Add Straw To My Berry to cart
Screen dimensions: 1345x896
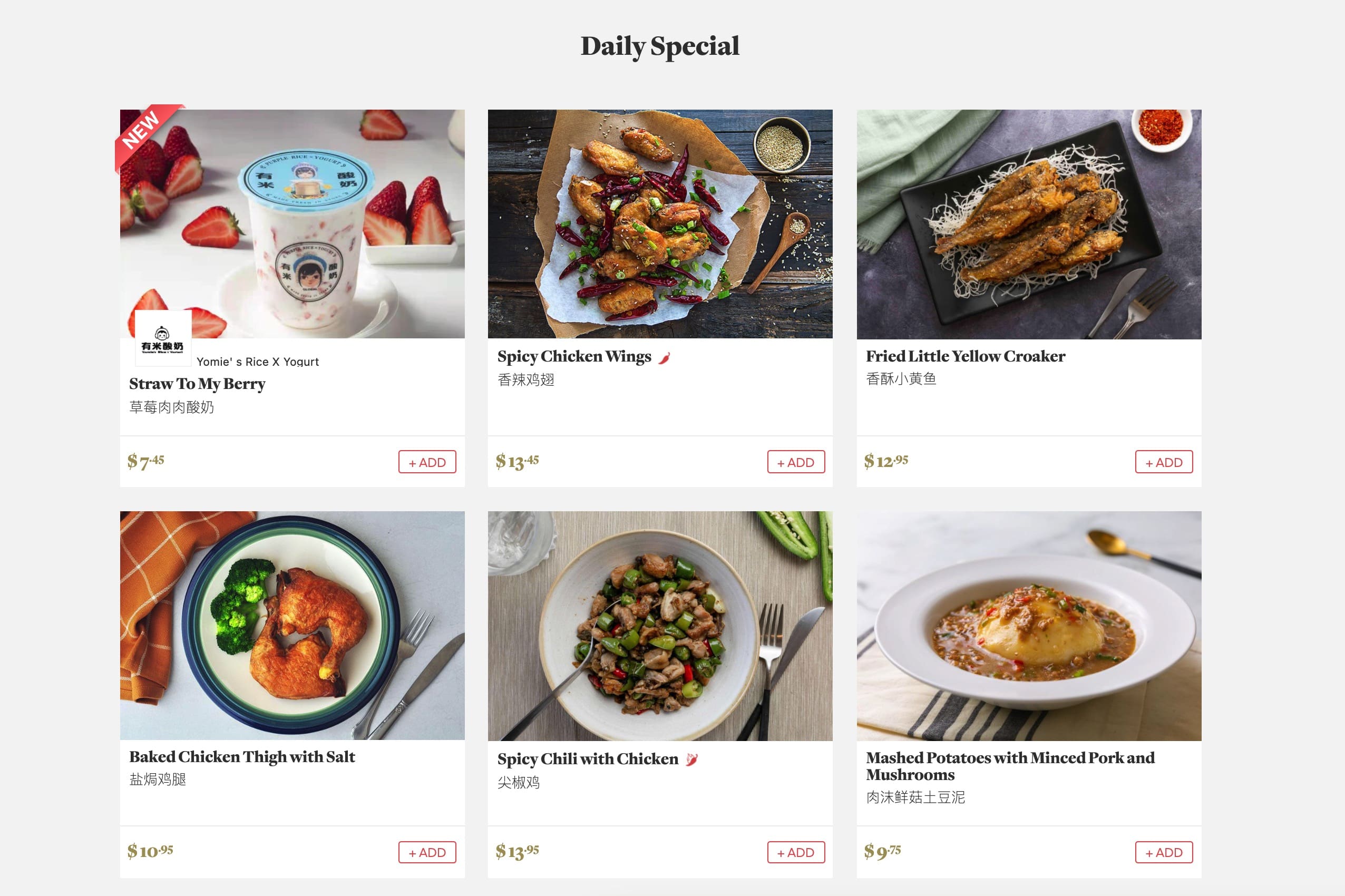pos(427,462)
